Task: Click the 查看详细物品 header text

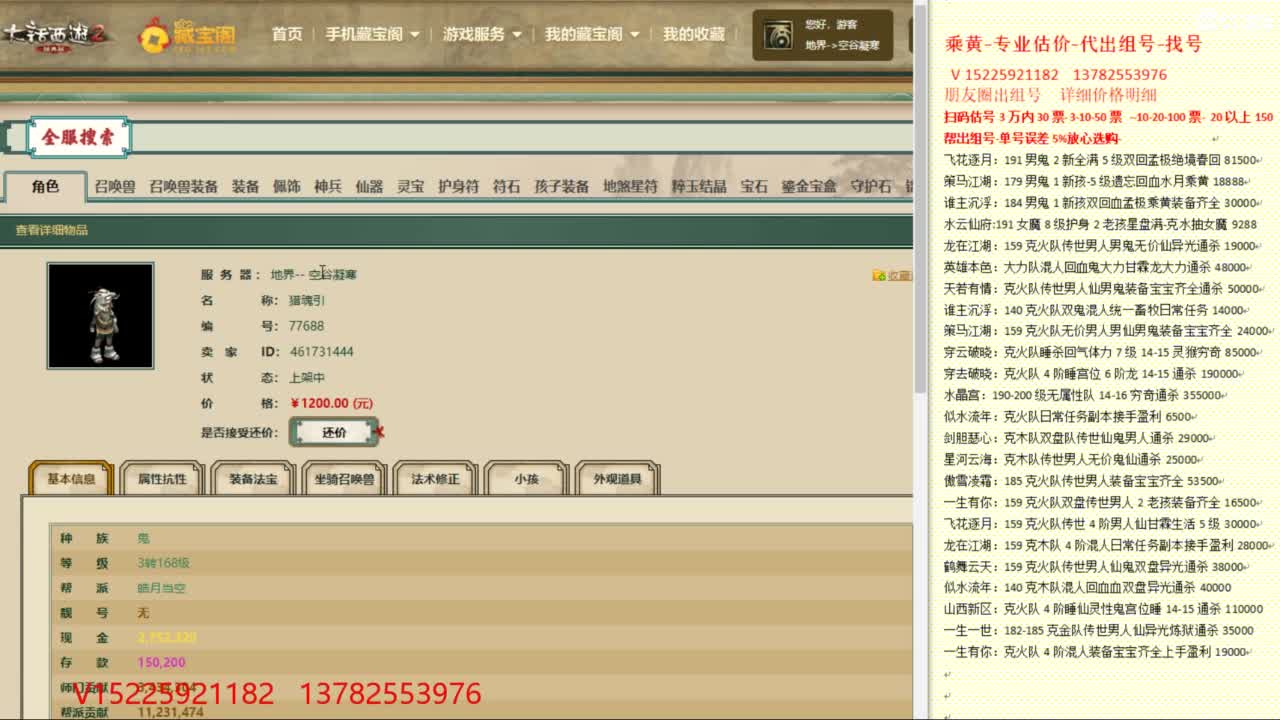Action: click(x=51, y=230)
